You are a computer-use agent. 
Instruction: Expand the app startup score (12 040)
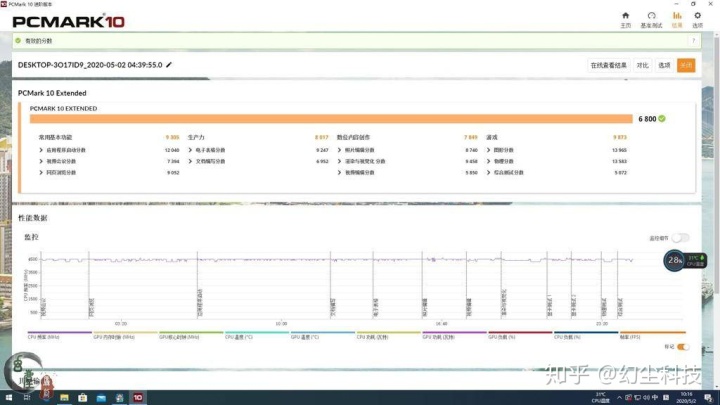(x=41, y=150)
